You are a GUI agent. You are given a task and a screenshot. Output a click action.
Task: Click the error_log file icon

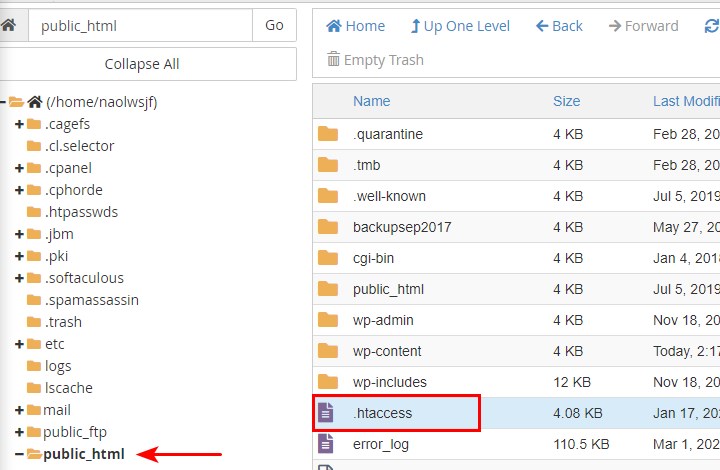click(x=326, y=444)
